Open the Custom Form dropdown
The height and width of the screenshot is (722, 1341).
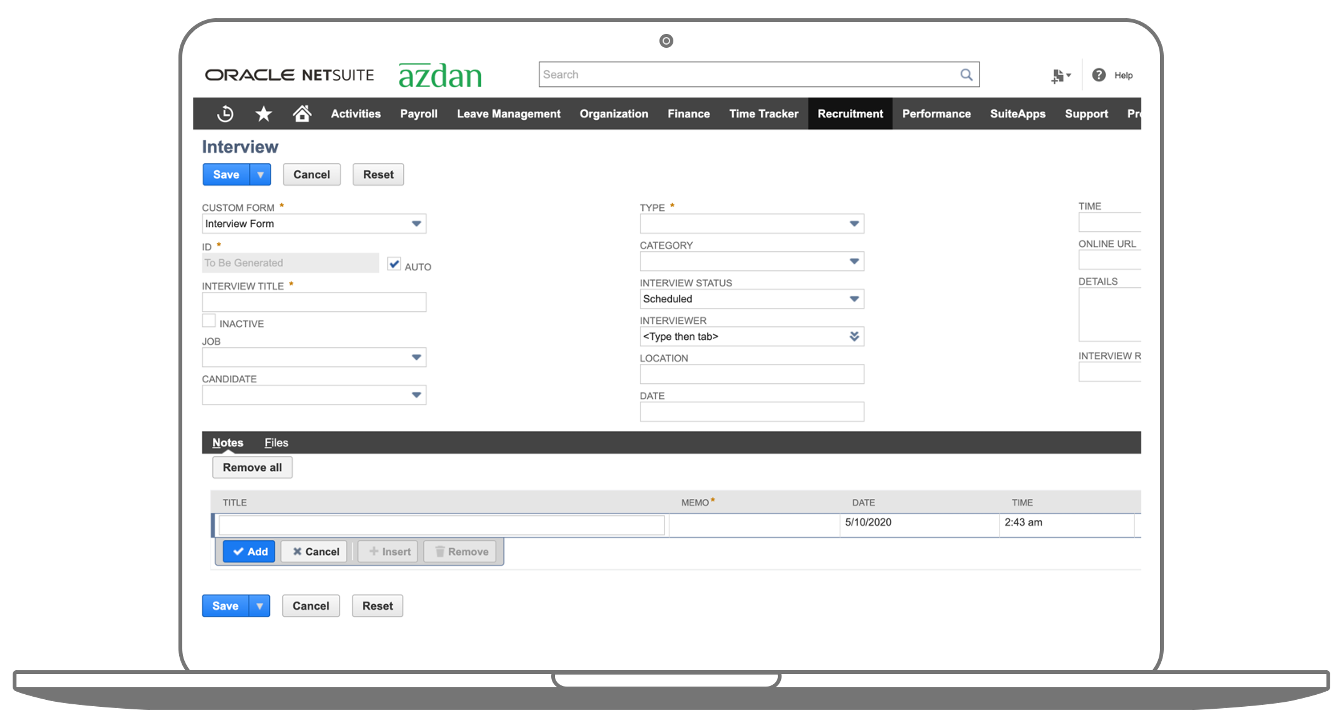[x=415, y=223]
